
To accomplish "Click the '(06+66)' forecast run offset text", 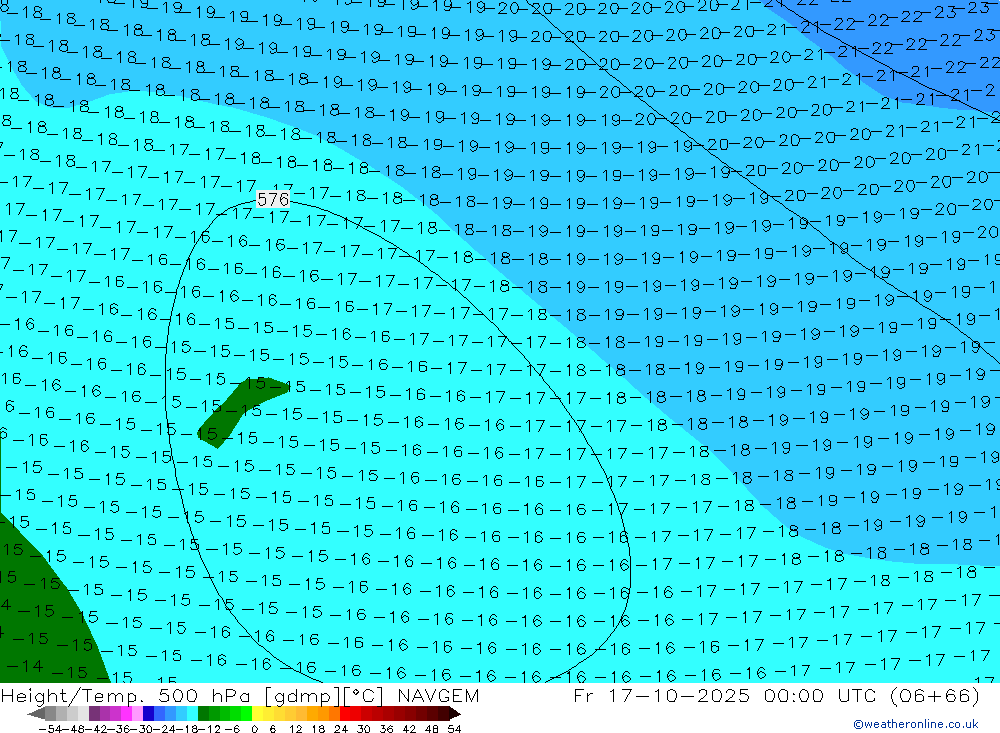I will (x=934, y=695).
